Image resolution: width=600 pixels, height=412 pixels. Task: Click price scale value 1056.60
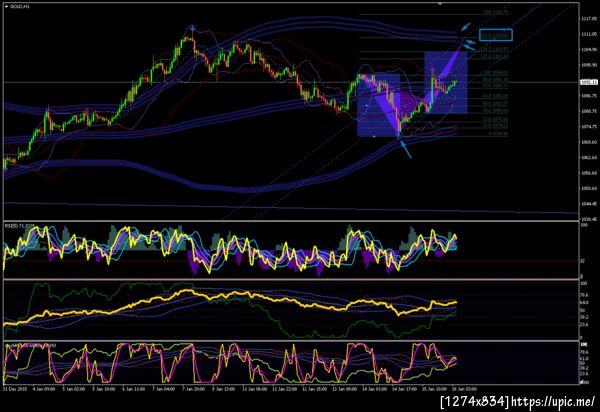[x=589, y=173]
